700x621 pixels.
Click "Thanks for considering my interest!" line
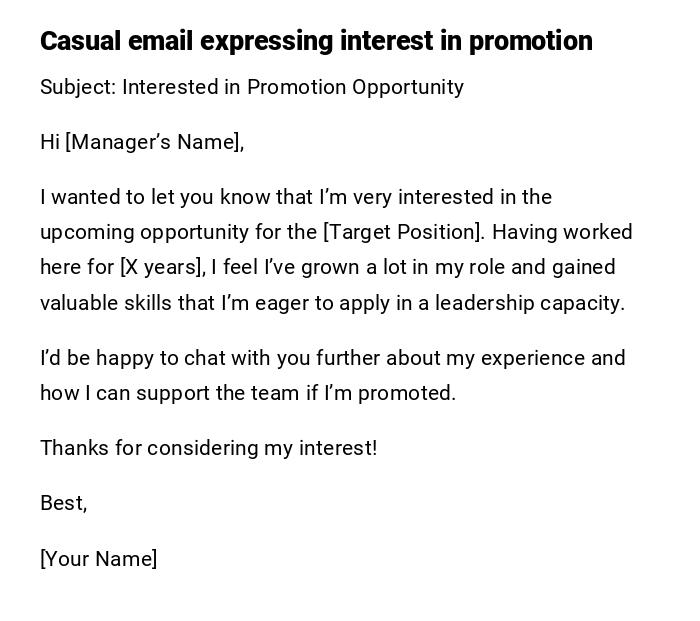click(208, 448)
